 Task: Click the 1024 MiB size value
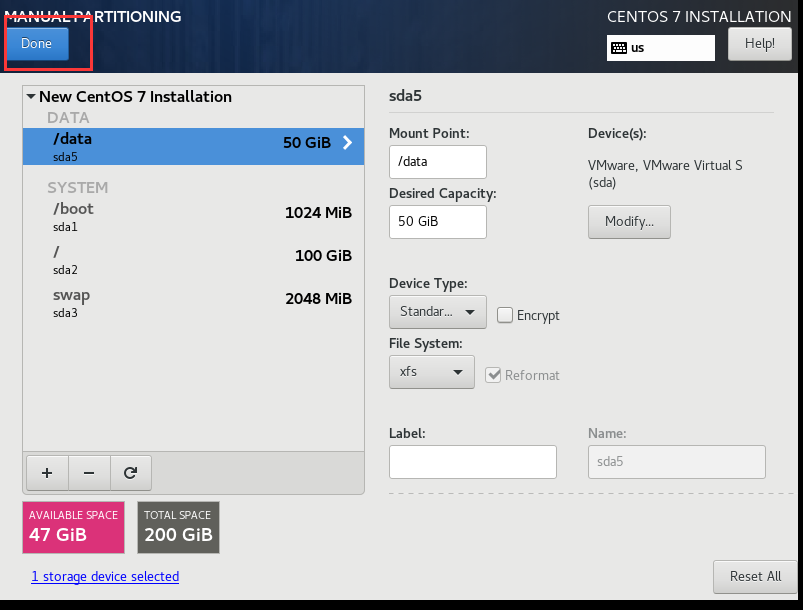coord(318,213)
